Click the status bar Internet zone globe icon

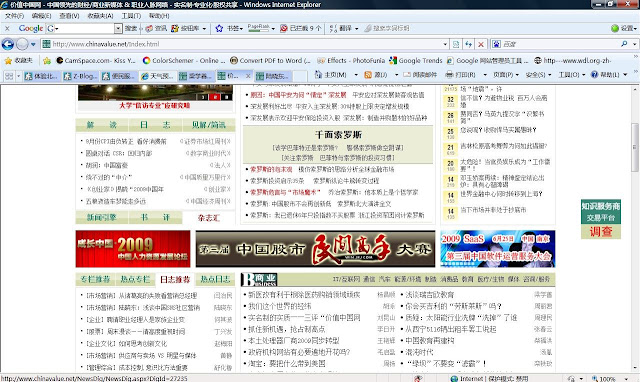click(x=454, y=379)
